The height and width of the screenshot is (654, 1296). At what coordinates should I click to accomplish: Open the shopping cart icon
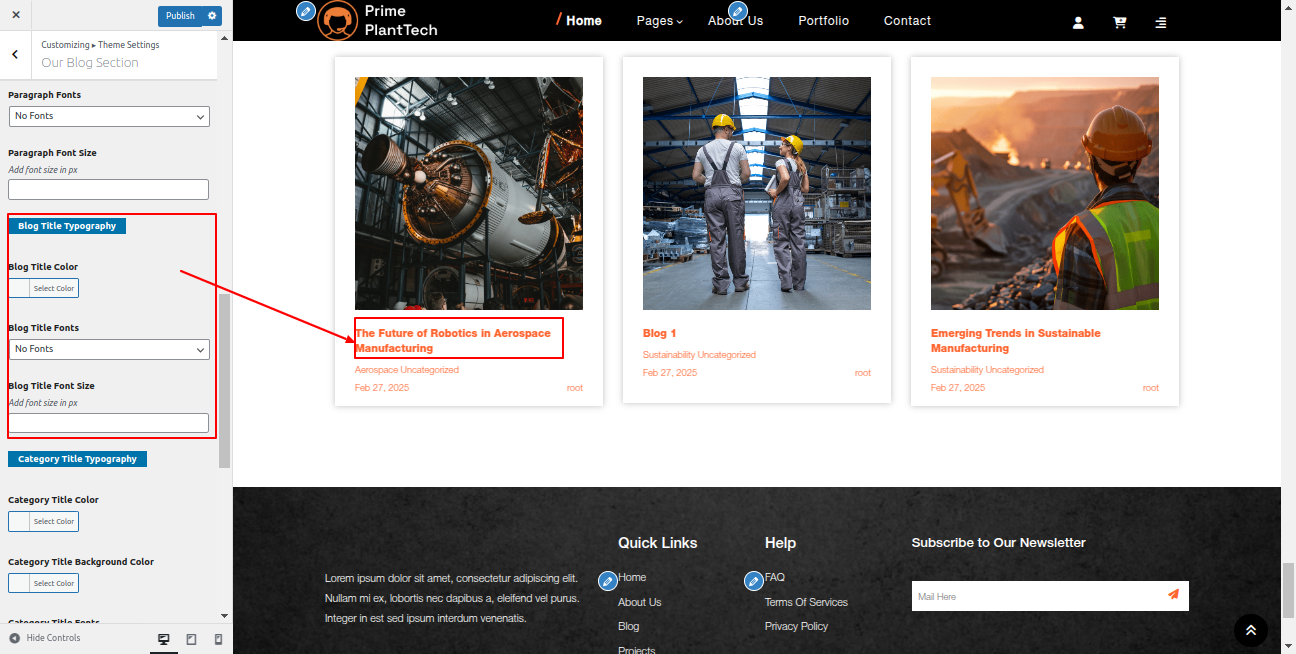coord(1119,23)
